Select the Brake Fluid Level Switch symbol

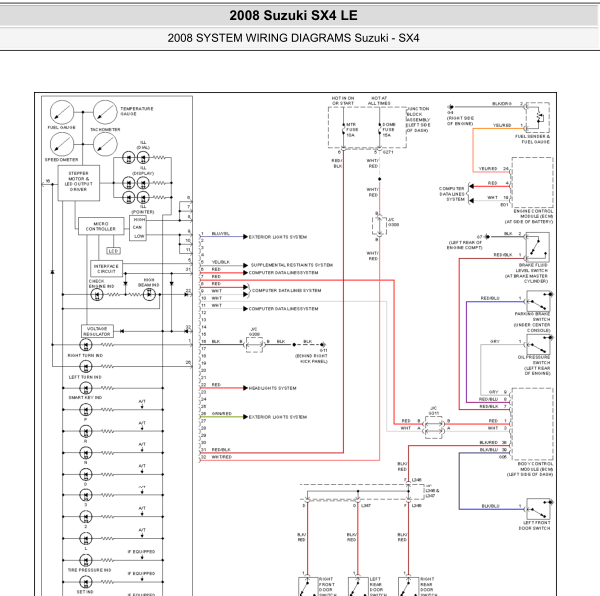pos(538,248)
